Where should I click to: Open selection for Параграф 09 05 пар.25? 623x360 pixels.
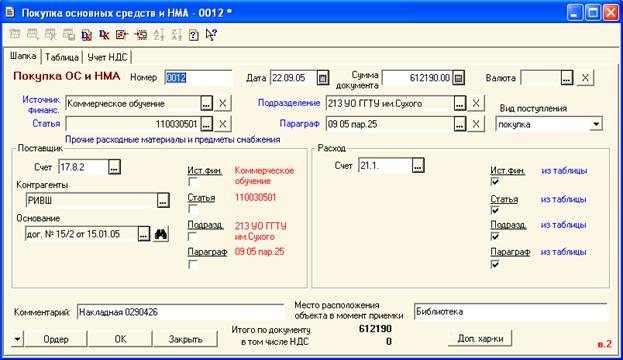460,124
